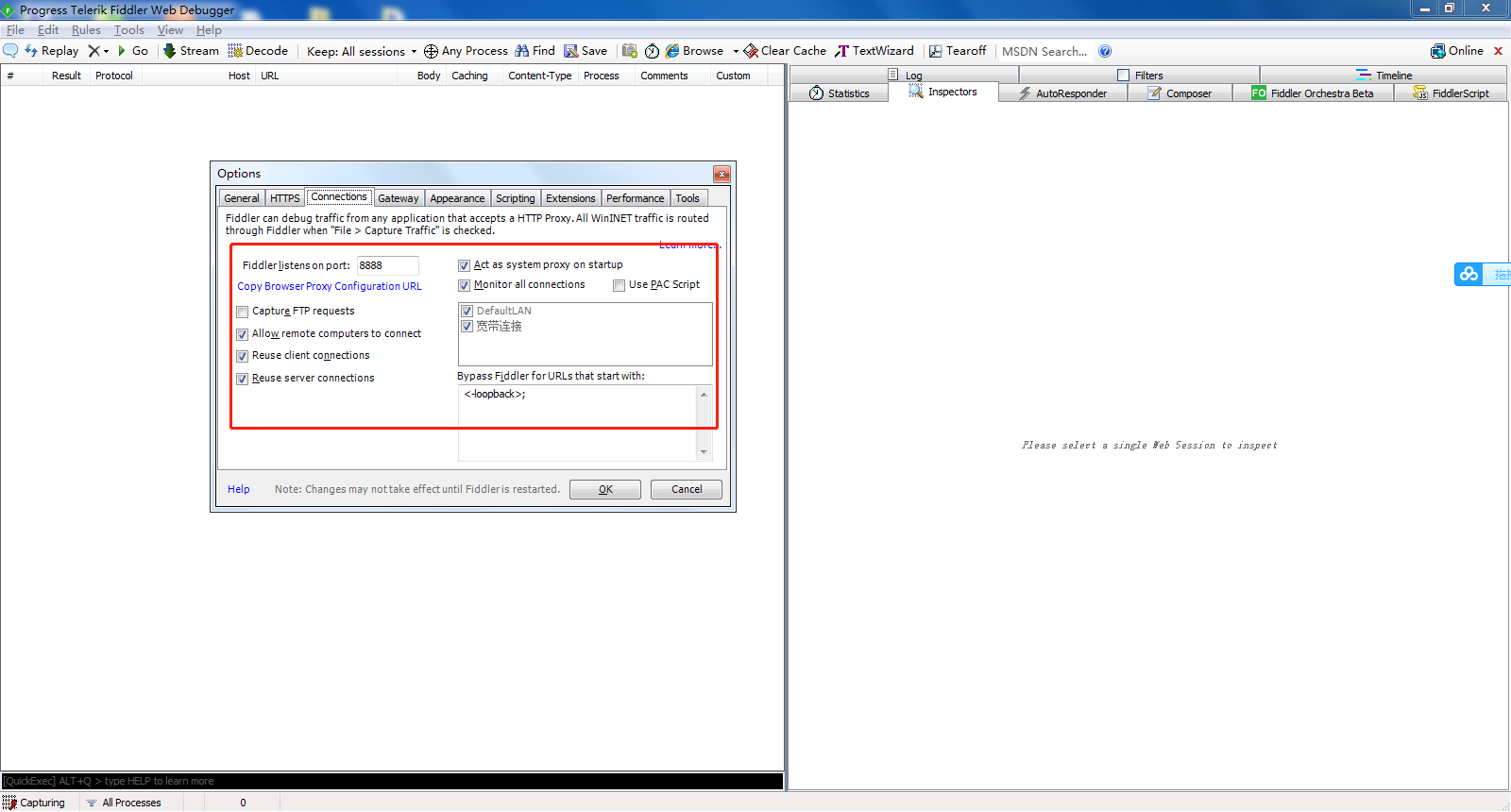Toggle Capturing in the status bar
The height and width of the screenshot is (812, 1511).
(34, 803)
